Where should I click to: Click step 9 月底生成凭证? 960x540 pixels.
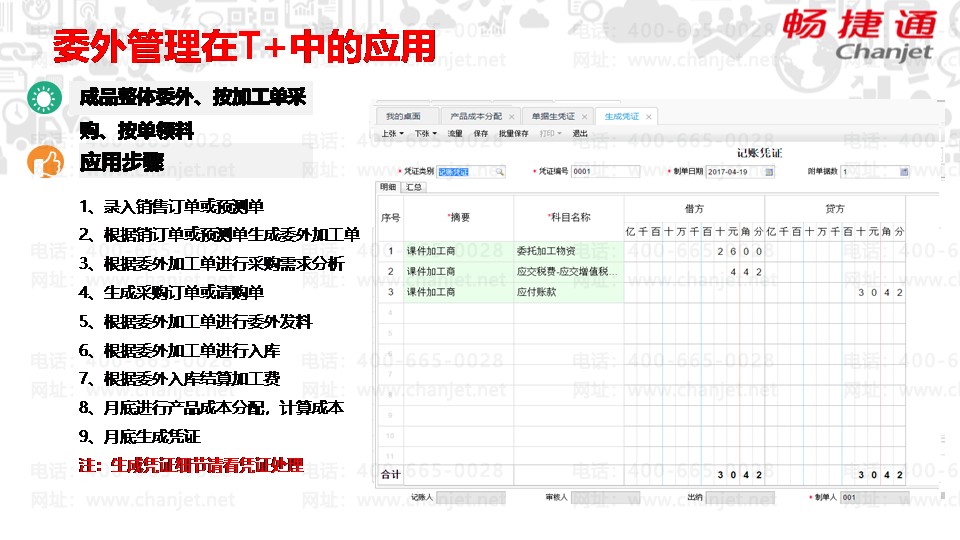tap(140, 437)
